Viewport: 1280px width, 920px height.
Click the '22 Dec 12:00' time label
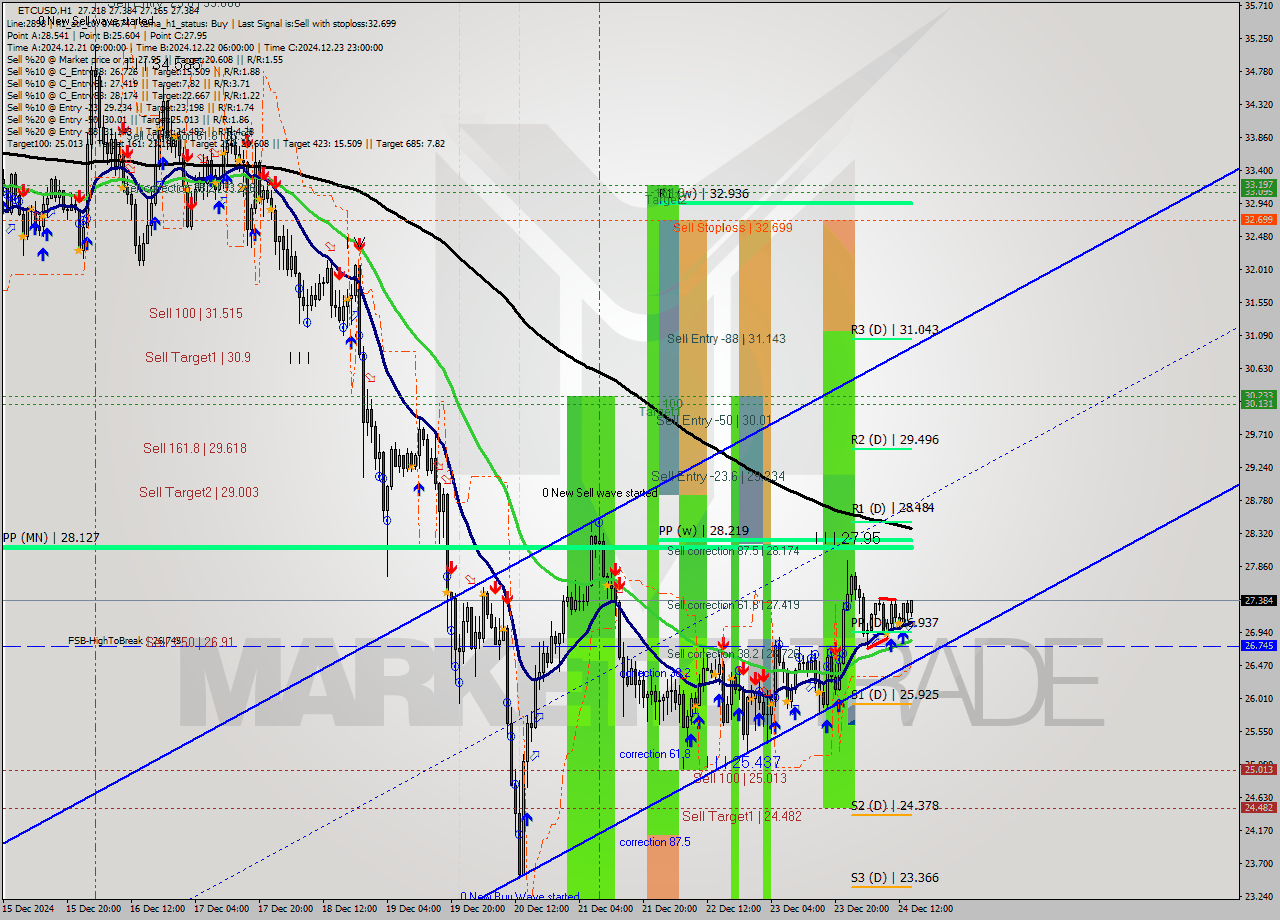(733, 909)
